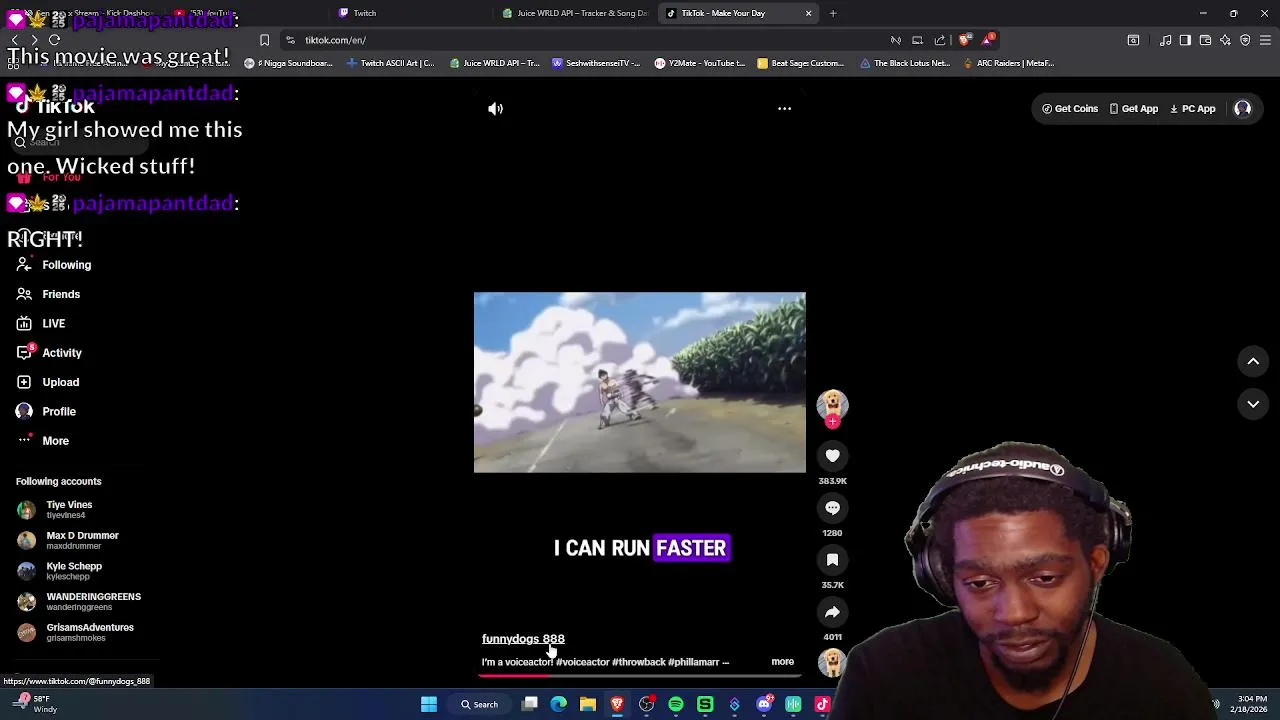Bookmark page with browser bookmark icon

(x=264, y=40)
